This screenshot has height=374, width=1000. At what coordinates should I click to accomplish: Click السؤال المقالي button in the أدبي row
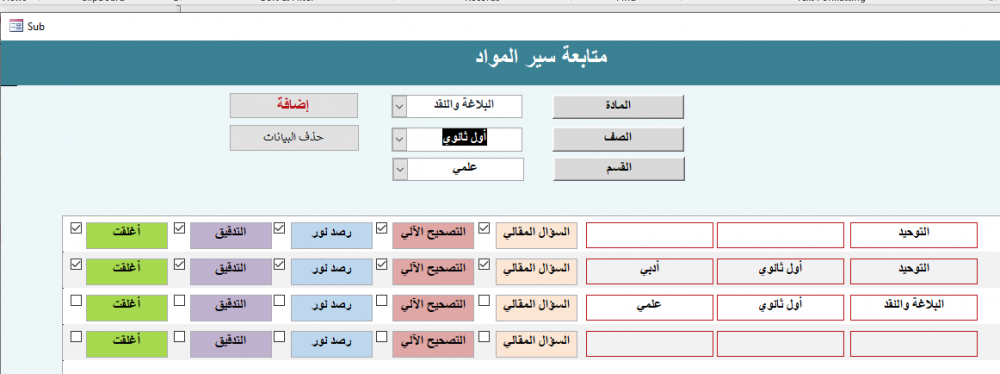coord(536,271)
